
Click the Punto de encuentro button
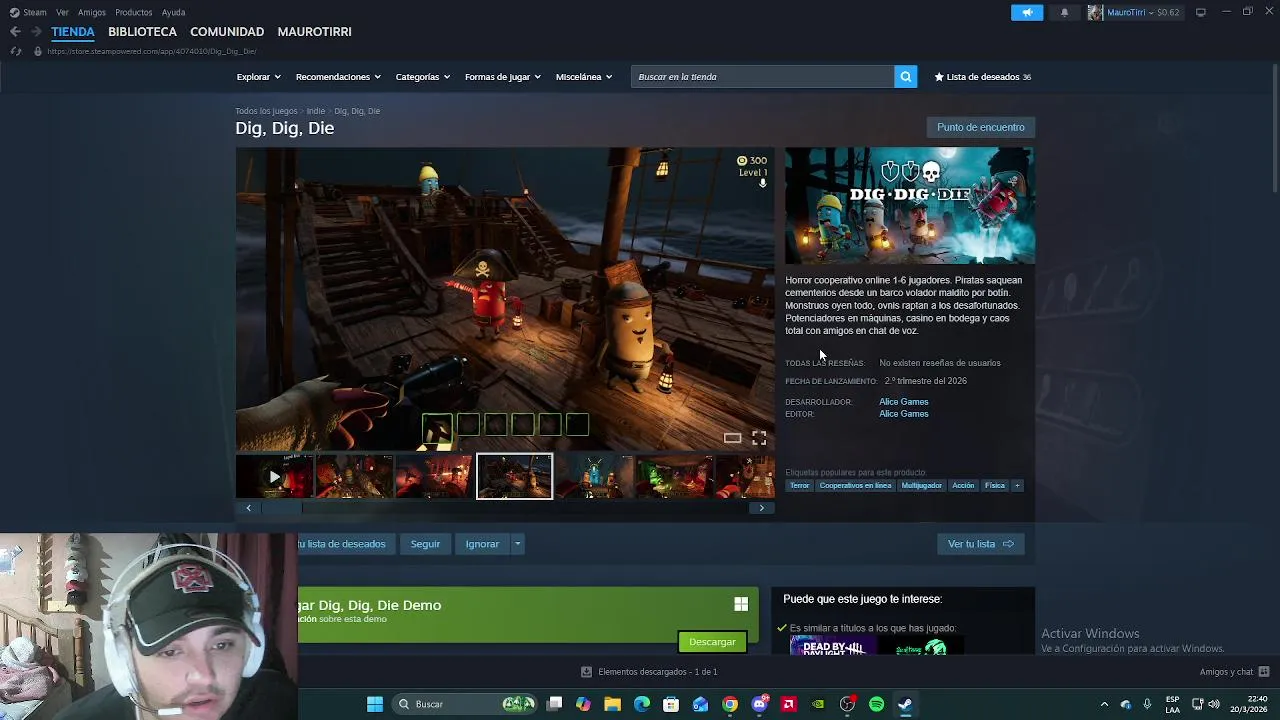pyautogui.click(x=981, y=127)
